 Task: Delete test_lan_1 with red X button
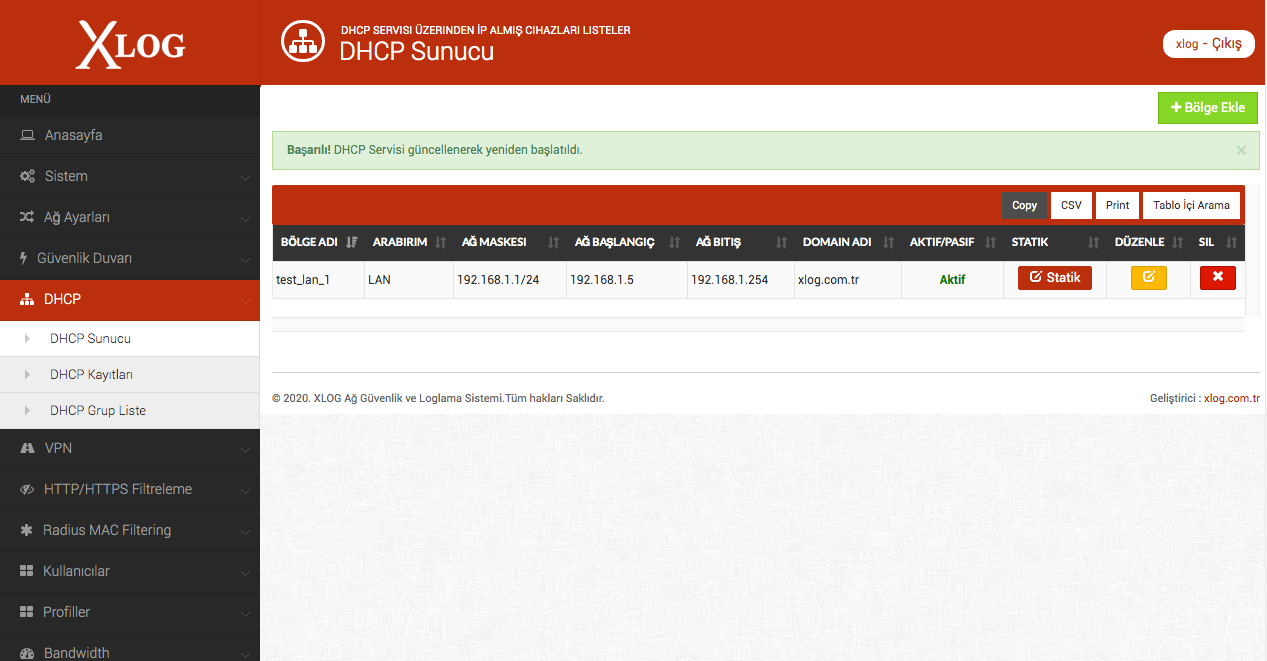[x=1217, y=277]
